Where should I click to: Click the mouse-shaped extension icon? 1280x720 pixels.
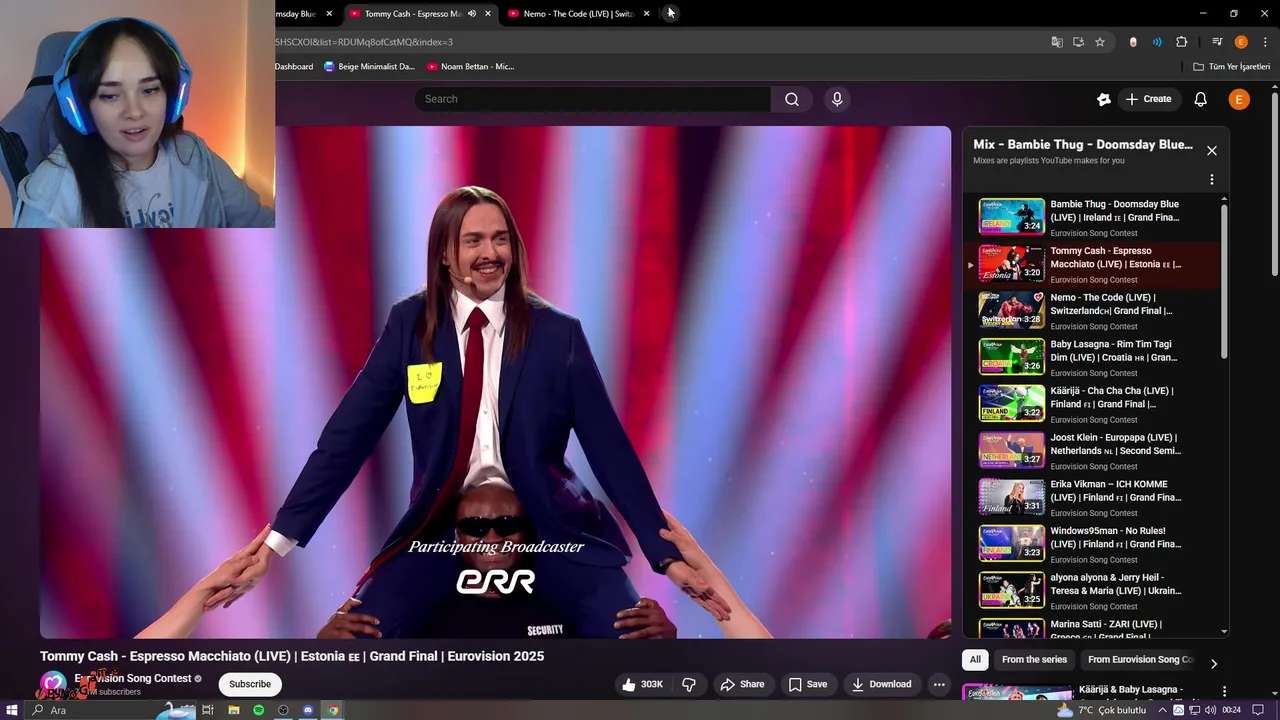pos(1133,42)
